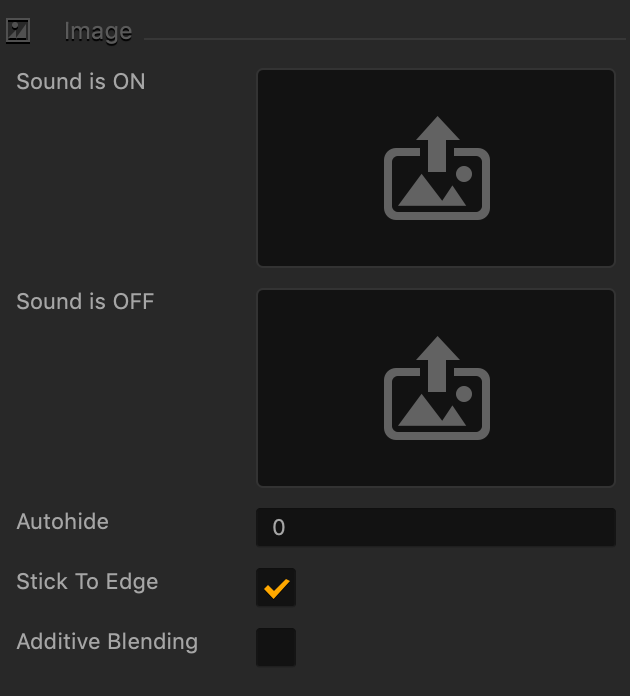The height and width of the screenshot is (696, 630).
Task: Click the Additive Blending label
Action: pyautogui.click(x=107, y=642)
